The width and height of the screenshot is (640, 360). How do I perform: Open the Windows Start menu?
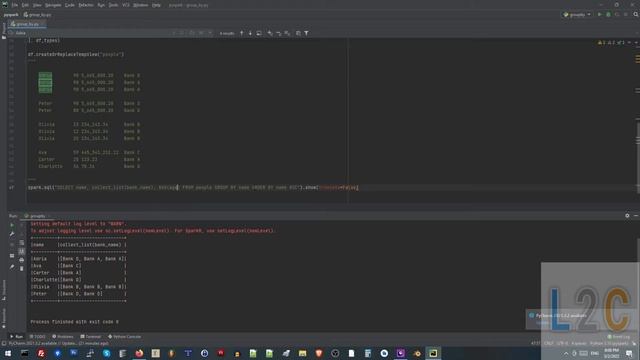pos(8,353)
